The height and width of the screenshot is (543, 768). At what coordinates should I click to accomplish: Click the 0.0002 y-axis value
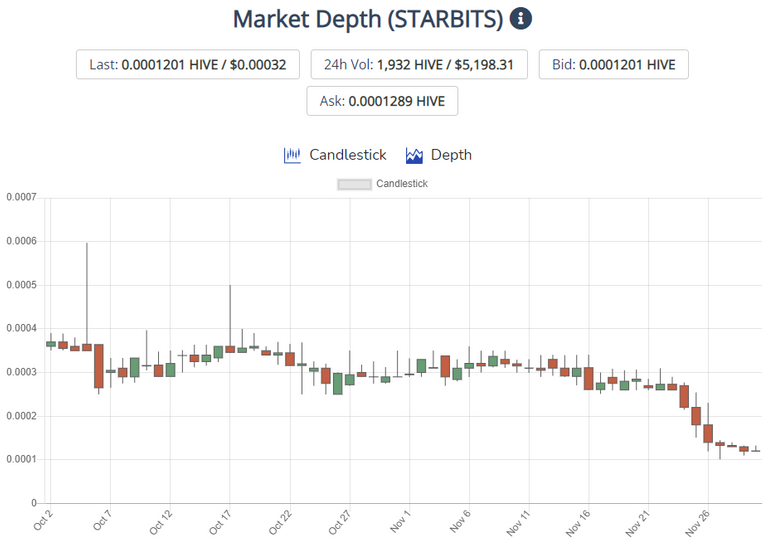pyautogui.click(x=21, y=416)
